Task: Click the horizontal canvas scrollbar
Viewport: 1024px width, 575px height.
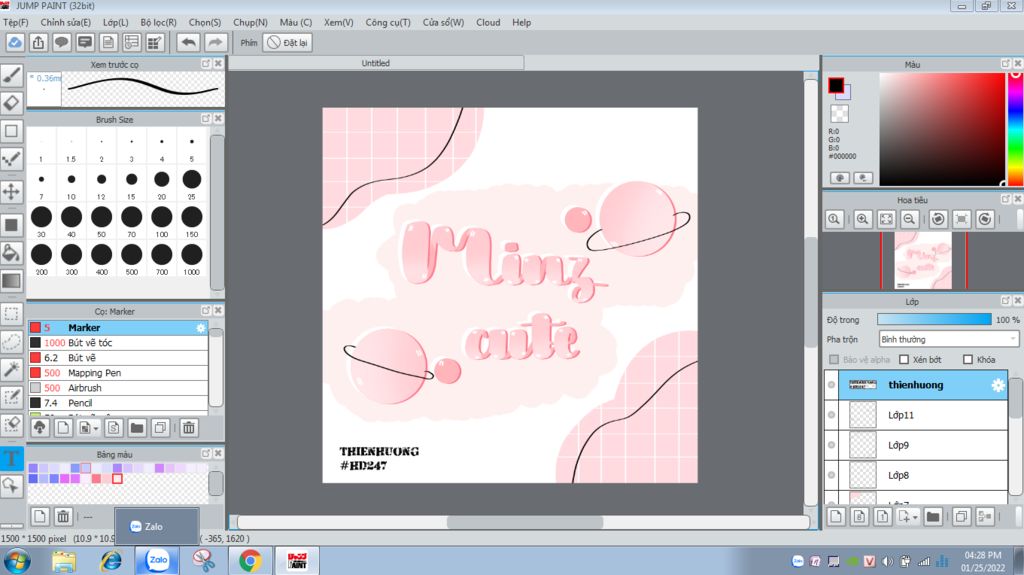Action: tap(524, 522)
